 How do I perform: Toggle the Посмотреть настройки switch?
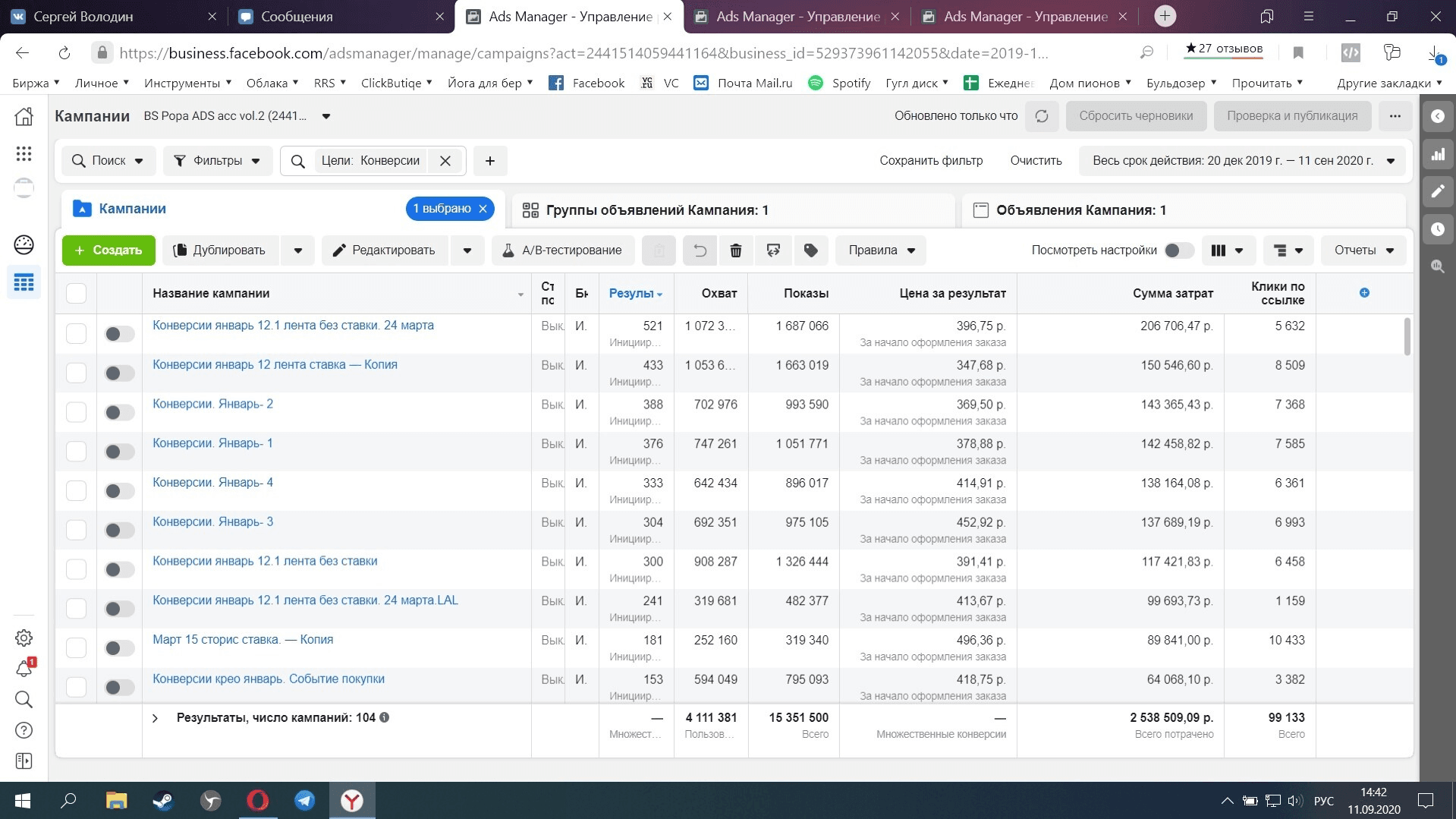[x=1178, y=250]
